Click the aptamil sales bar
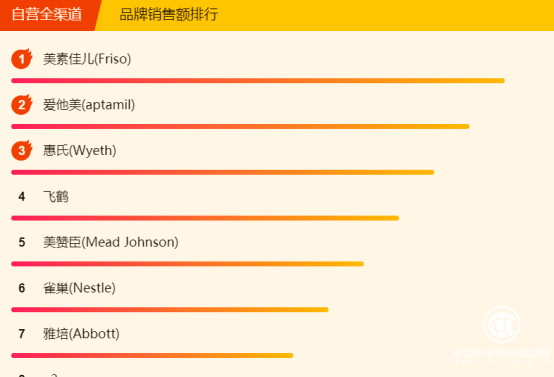 (x=240, y=126)
